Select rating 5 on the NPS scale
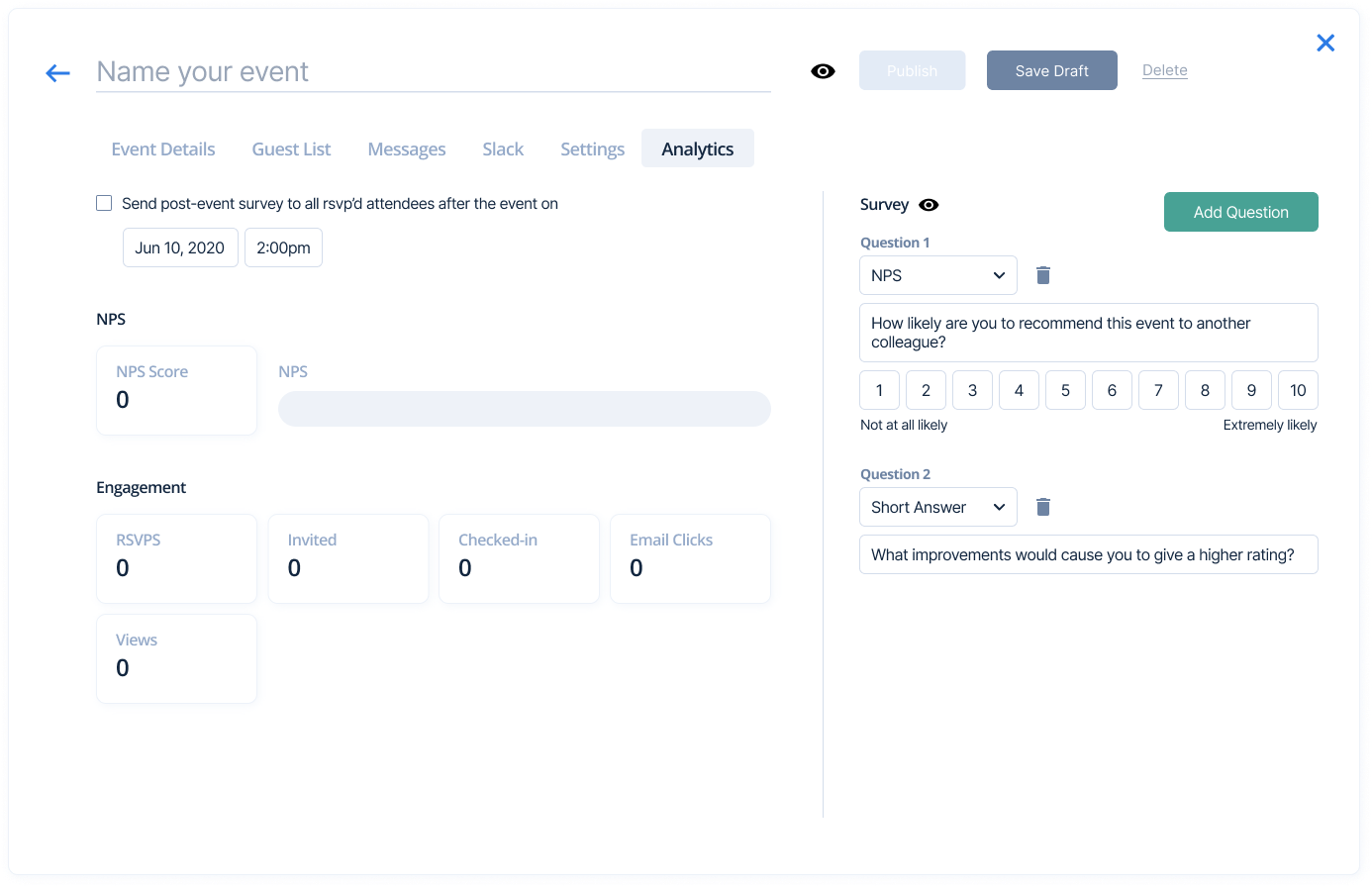The image size is (1372, 887). pyautogui.click(x=1065, y=390)
